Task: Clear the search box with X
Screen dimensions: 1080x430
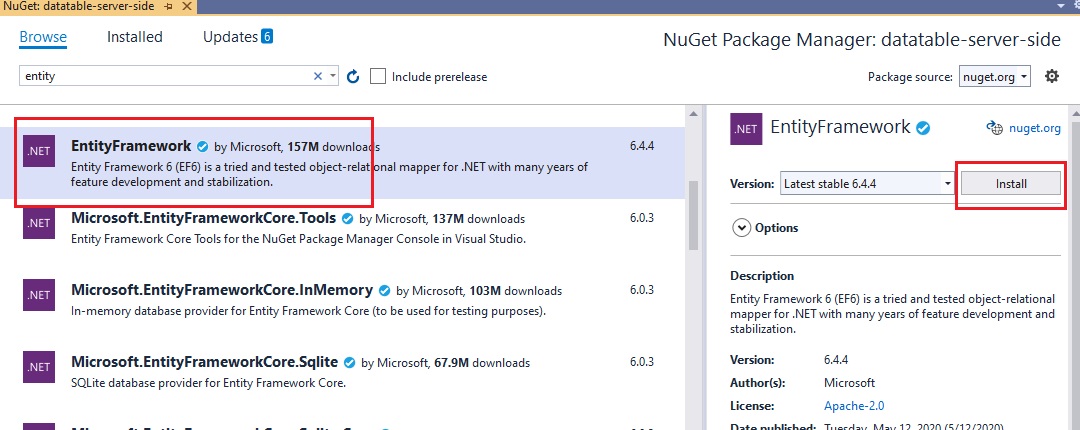Action: click(318, 76)
